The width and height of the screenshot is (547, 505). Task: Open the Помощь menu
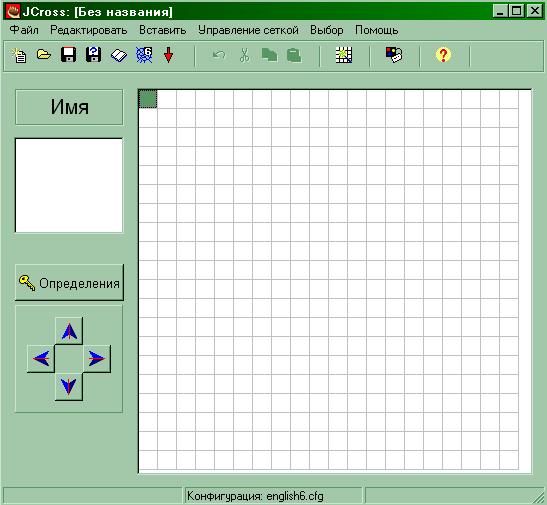point(377,30)
